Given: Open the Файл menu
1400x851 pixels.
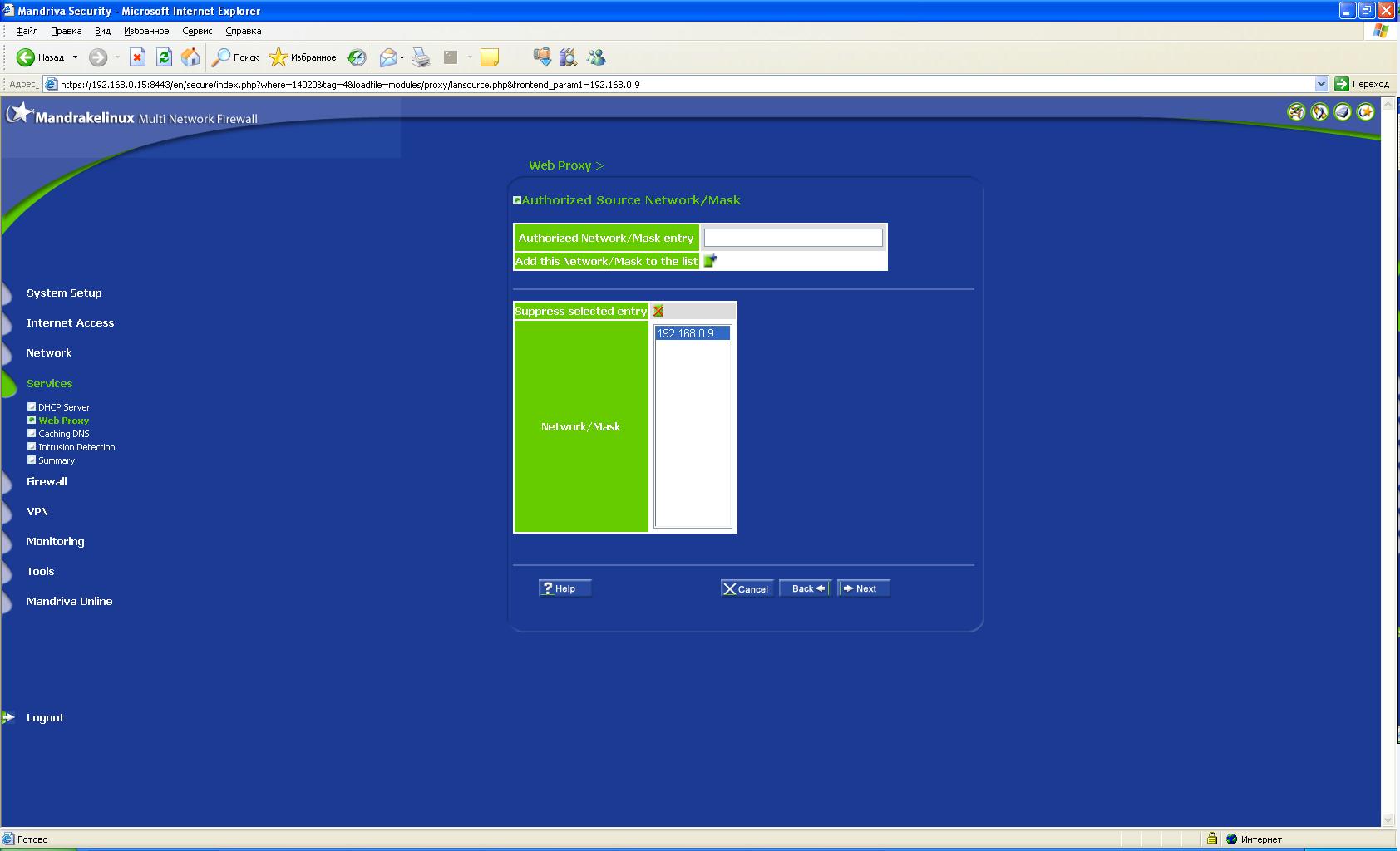Looking at the screenshot, I should 27,31.
